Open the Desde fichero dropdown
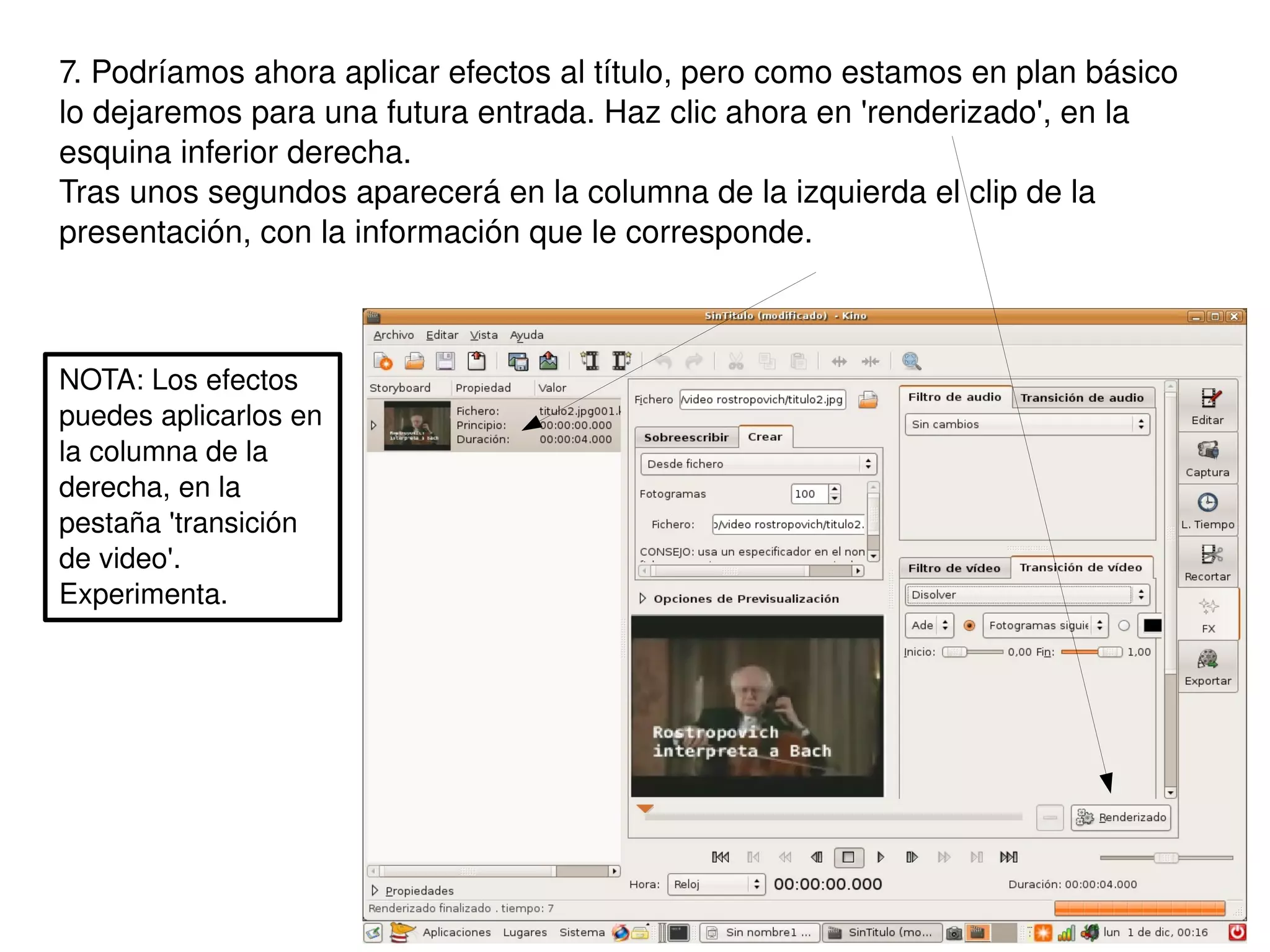 coord(758,464)
